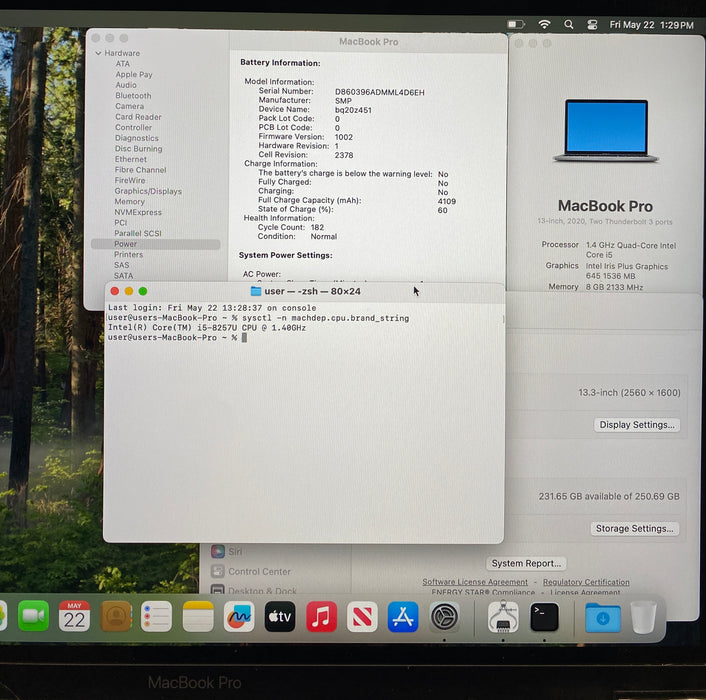Select highlighted Power entry in sidebar

tap(155, 244)
